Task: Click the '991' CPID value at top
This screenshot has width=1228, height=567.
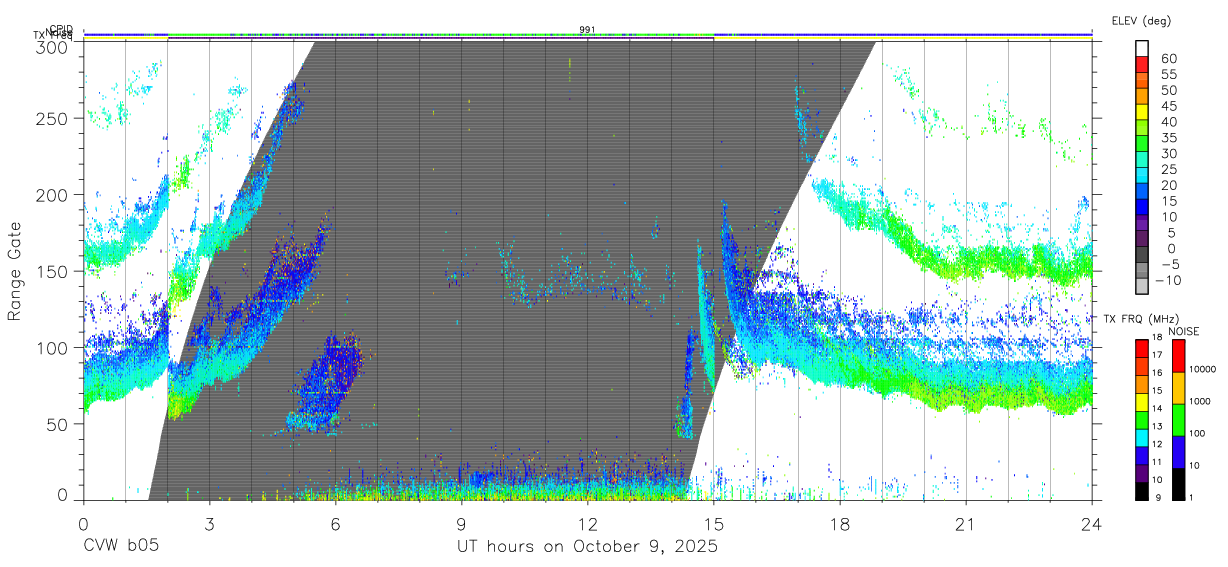Action: [x=587, y=29]
